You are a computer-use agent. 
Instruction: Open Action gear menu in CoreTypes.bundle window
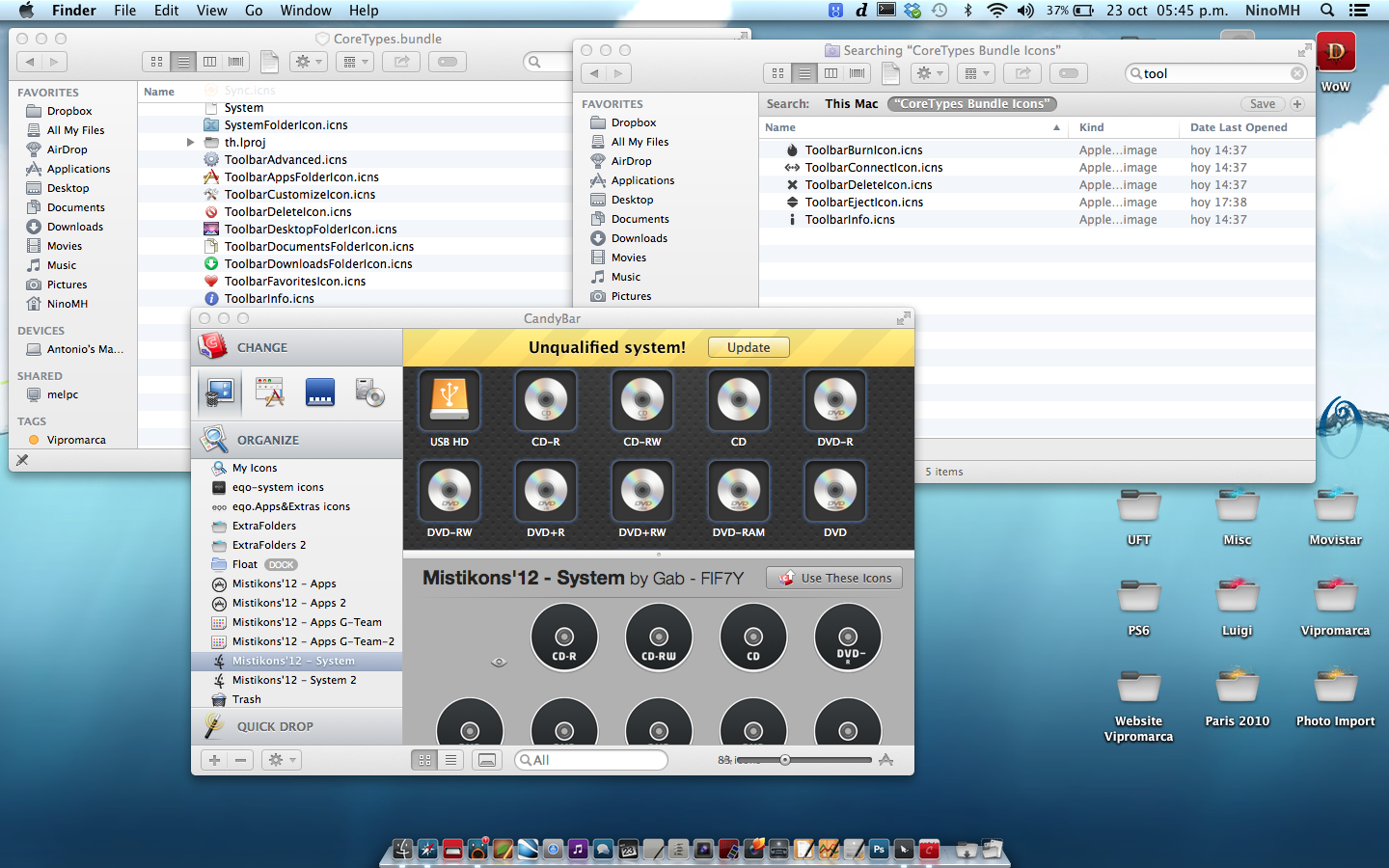pyautogui.click(x=309, y=62)
